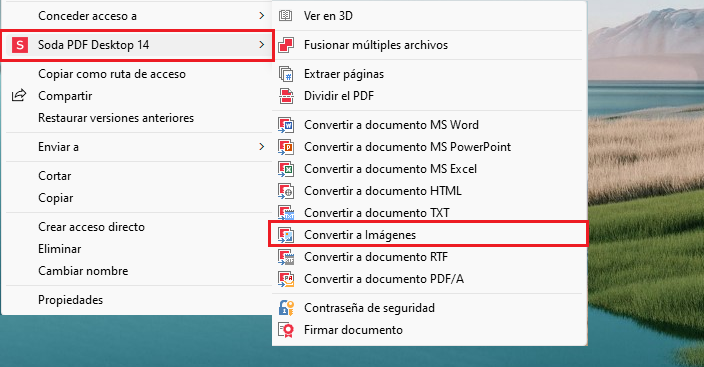This screenshot has width=704, height=367.
Task: Expand the Enviar a submenu arrow
Action: point(262,147)
